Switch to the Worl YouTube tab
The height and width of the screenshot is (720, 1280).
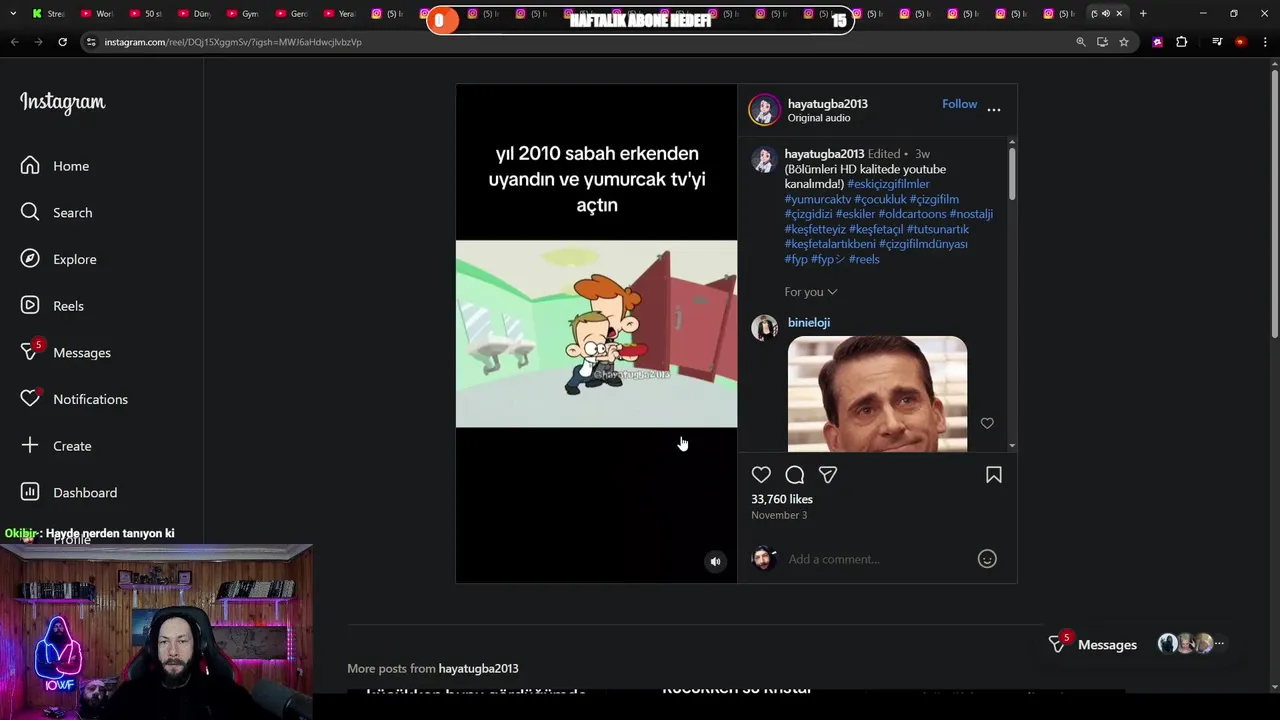tap(96, 13)
